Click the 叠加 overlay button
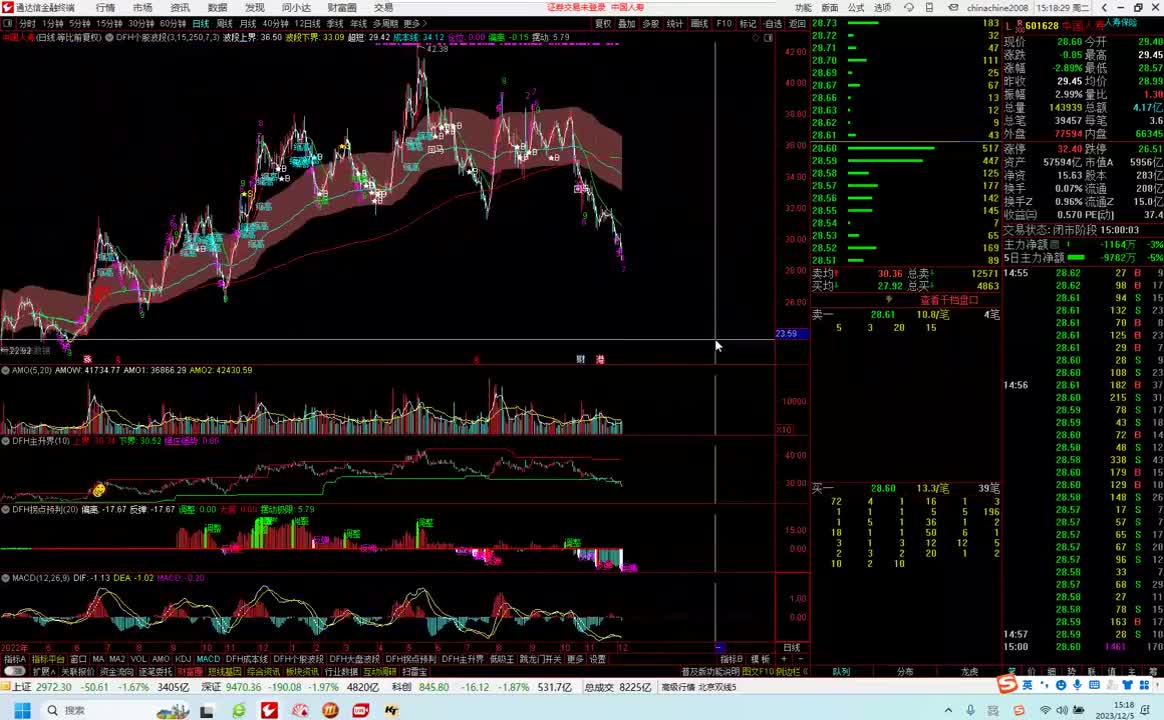 pos(627,24)
